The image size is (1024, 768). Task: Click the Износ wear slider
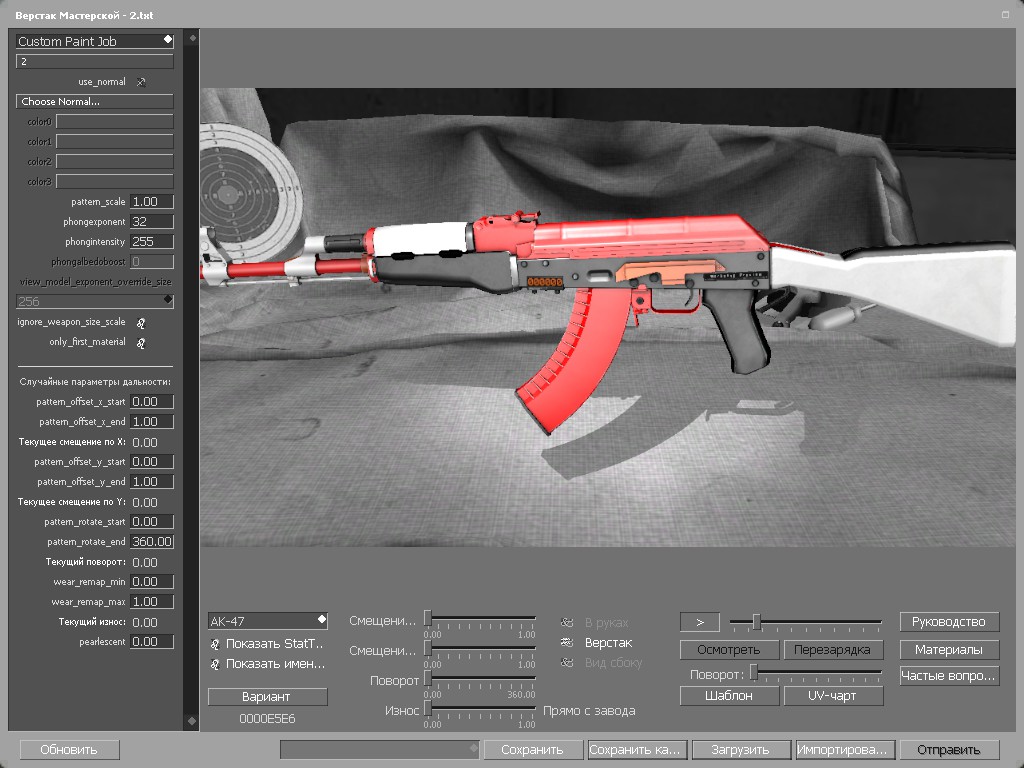click(x=480, y=708)
